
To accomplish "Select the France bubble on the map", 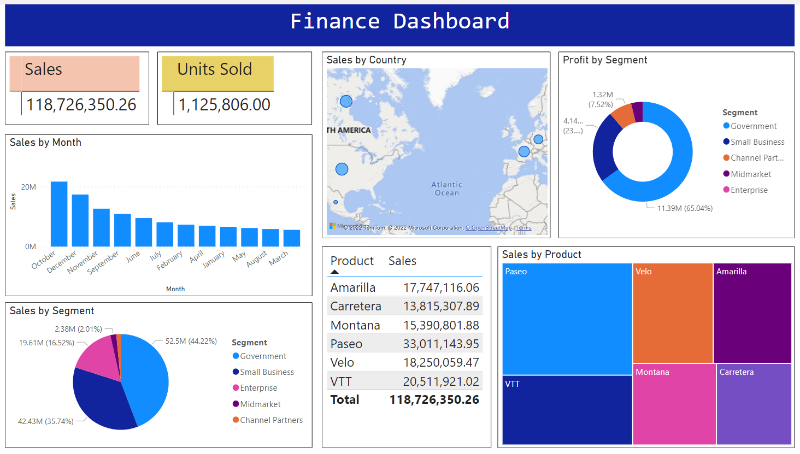I will pyautogui.click(x=523, y=152).
